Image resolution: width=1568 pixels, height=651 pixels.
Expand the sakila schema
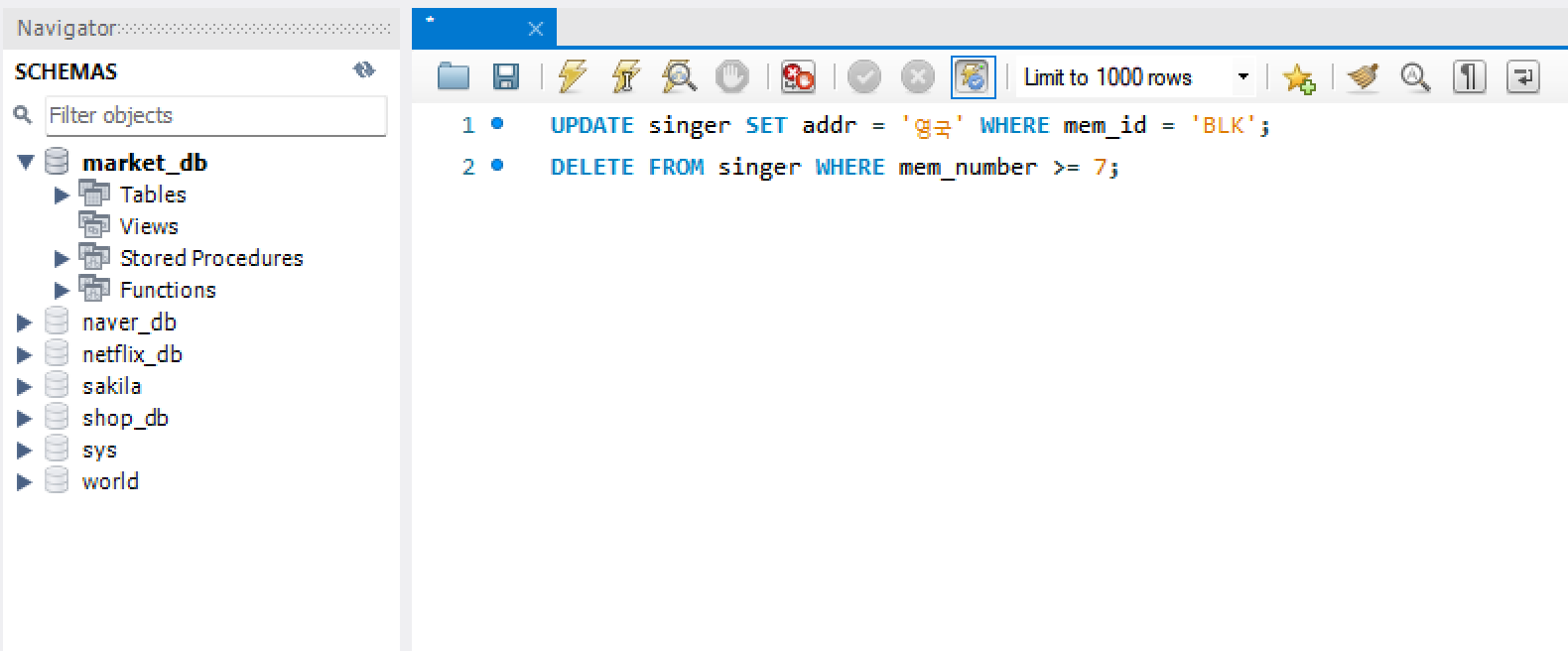click(25, 386)
